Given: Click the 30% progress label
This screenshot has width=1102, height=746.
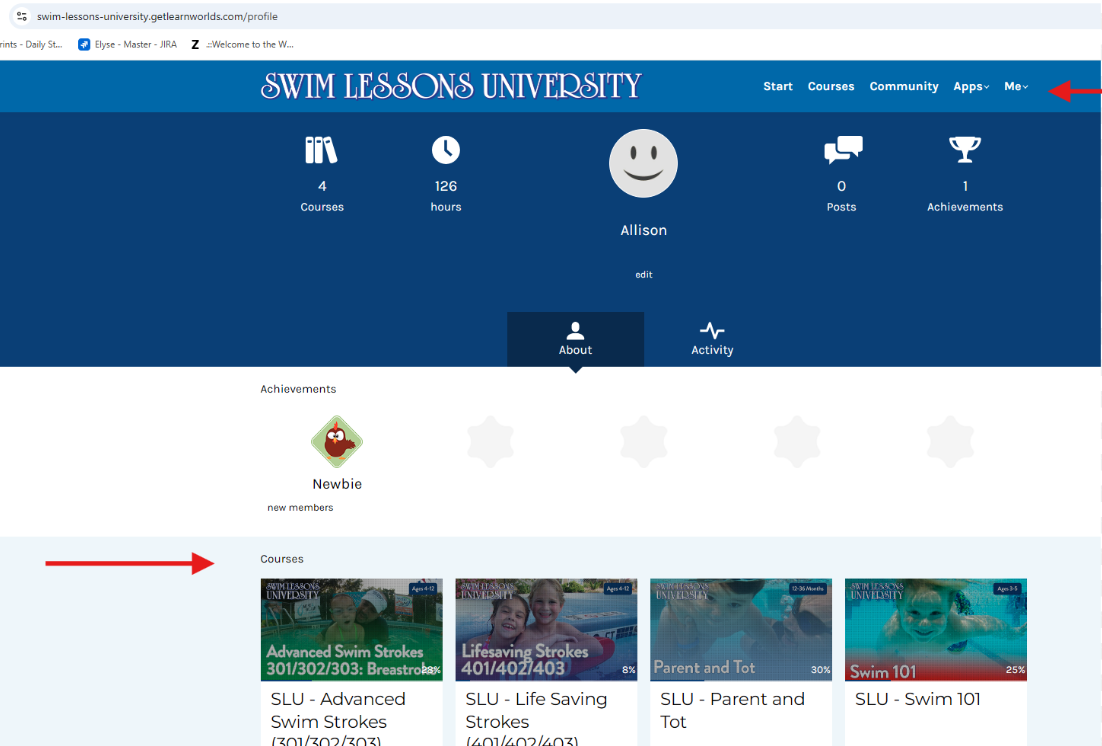Looking at the screenshot, I should coord(820,670).
